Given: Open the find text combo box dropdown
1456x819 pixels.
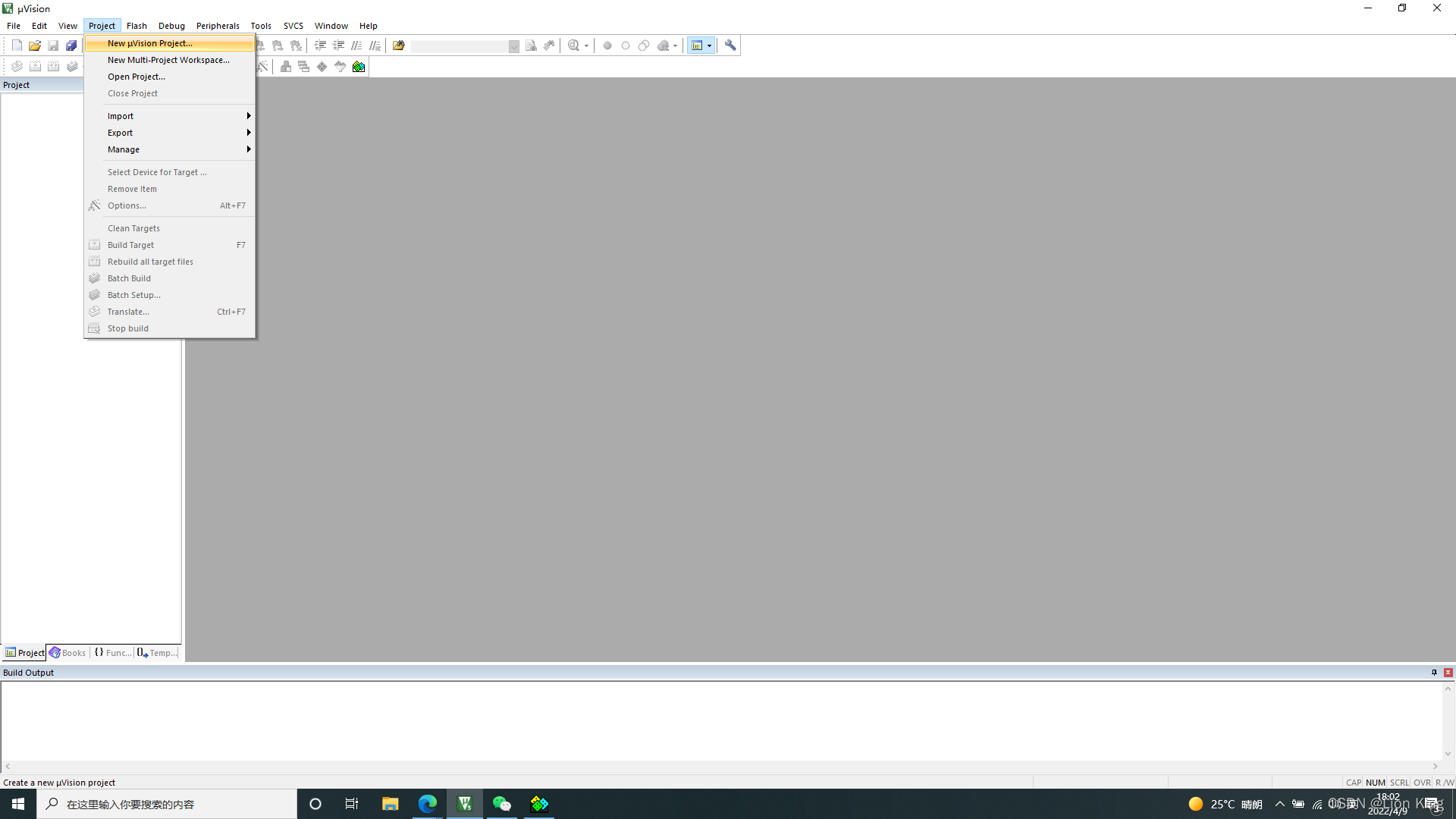Looking at the screenshot, I should pyautogui.click(x=513, y=46).
